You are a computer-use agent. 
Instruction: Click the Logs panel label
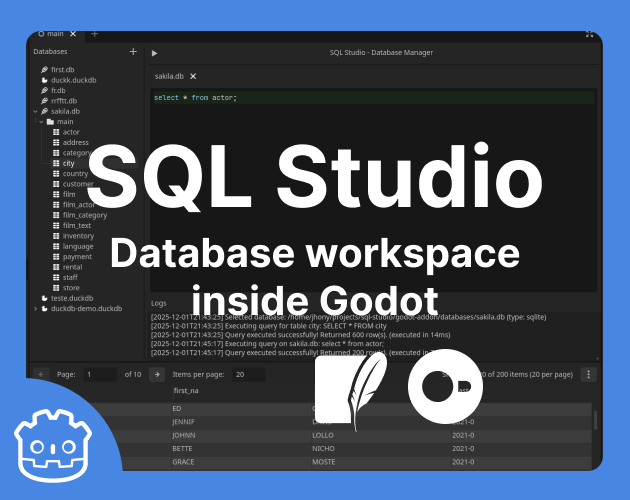pyautogui.click(x=159, y=303)
